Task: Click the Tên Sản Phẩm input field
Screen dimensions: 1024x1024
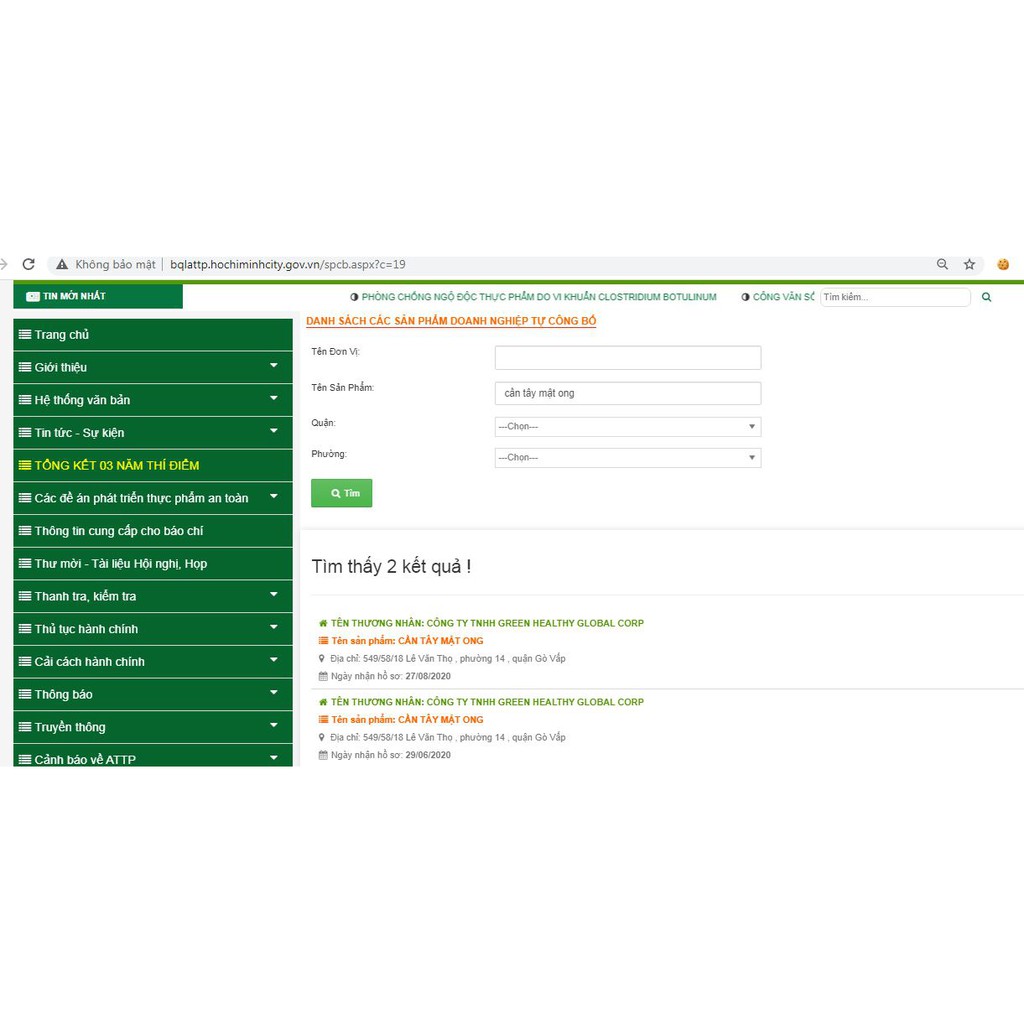Action: pos(627,393)
